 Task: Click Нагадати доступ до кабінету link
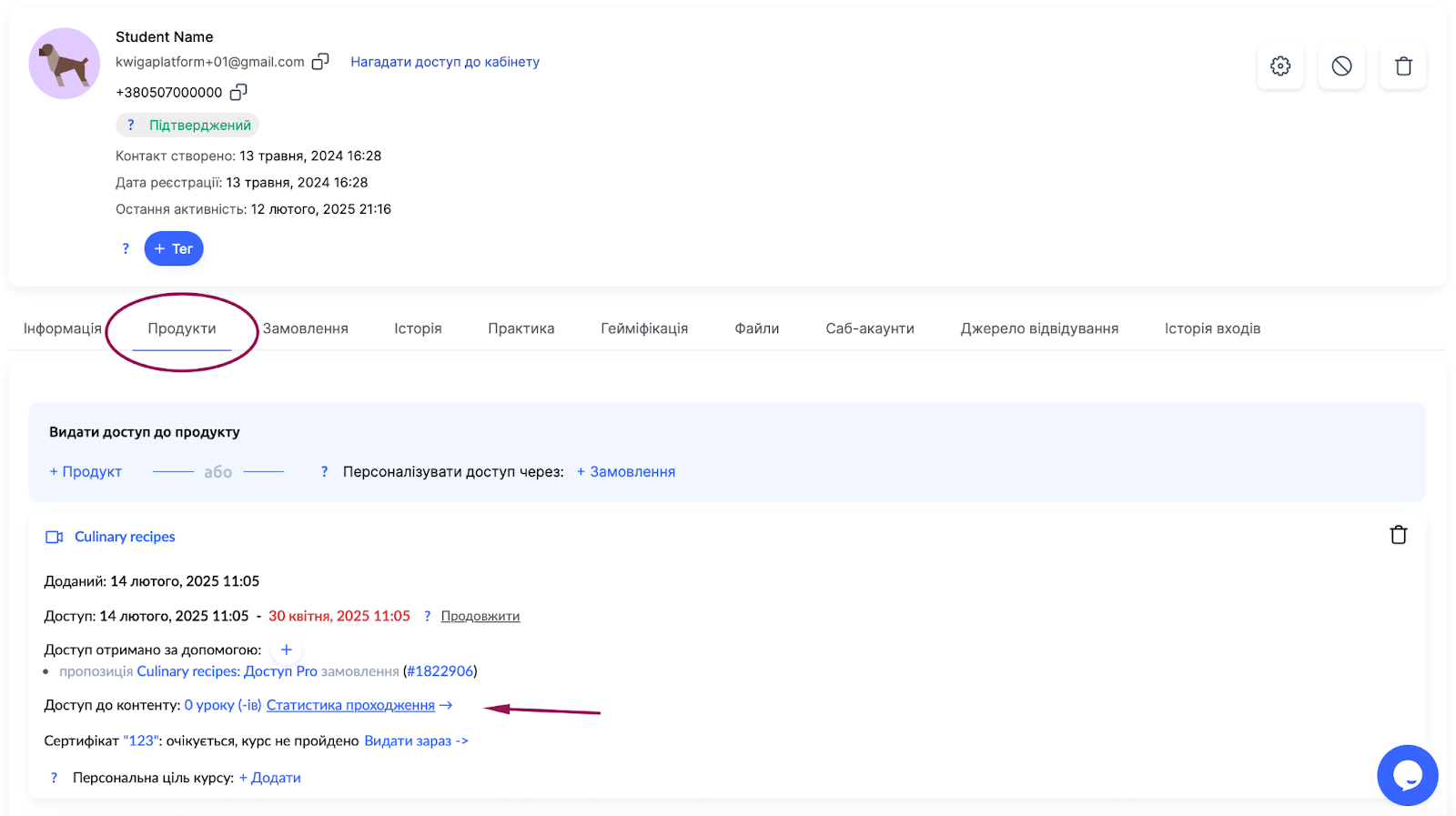coord(445,62)
